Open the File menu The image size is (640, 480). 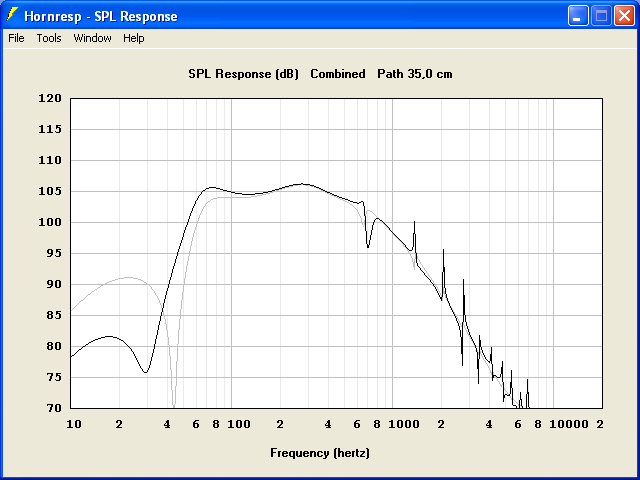coord(16,38)
